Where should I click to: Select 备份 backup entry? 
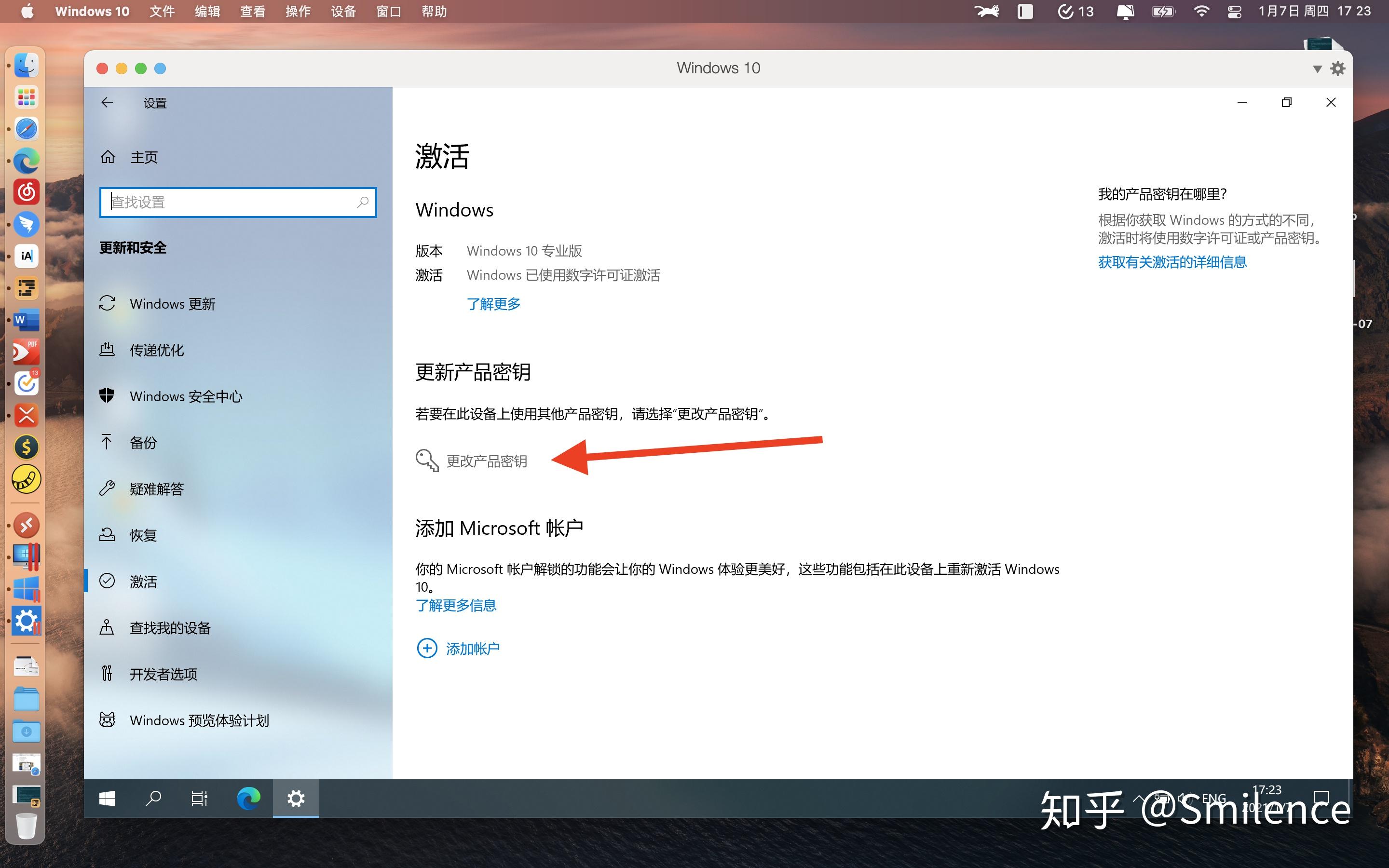(128, 442)
